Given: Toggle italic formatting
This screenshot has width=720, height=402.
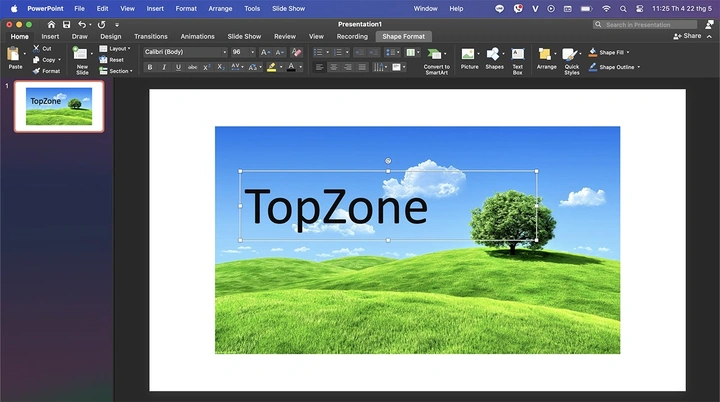Looking at the screenshot, I should pyautogui.click(x=164, y=67).
